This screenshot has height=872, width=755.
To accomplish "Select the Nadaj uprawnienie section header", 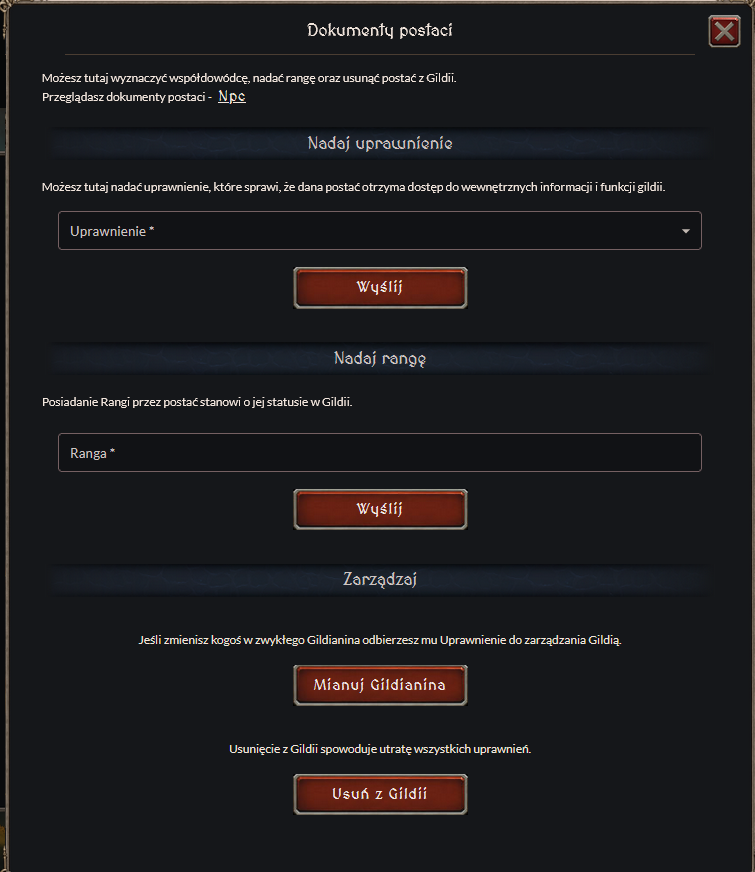I will [379, 144].
